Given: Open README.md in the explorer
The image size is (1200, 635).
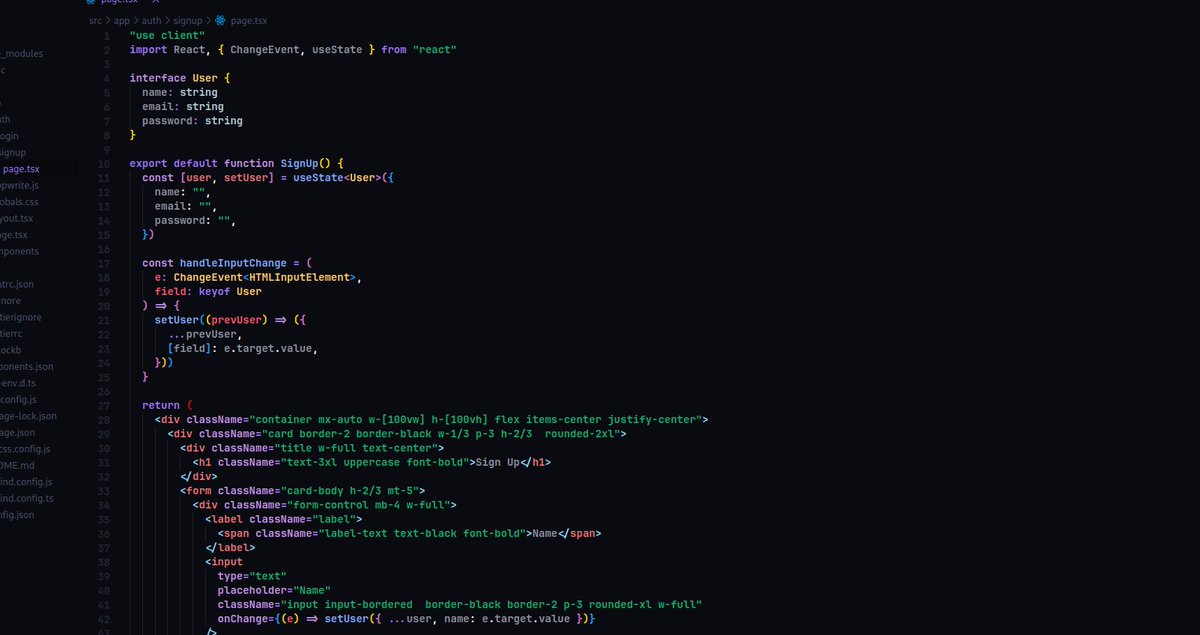Looking at the screenshot, I should tap(17, 466).
